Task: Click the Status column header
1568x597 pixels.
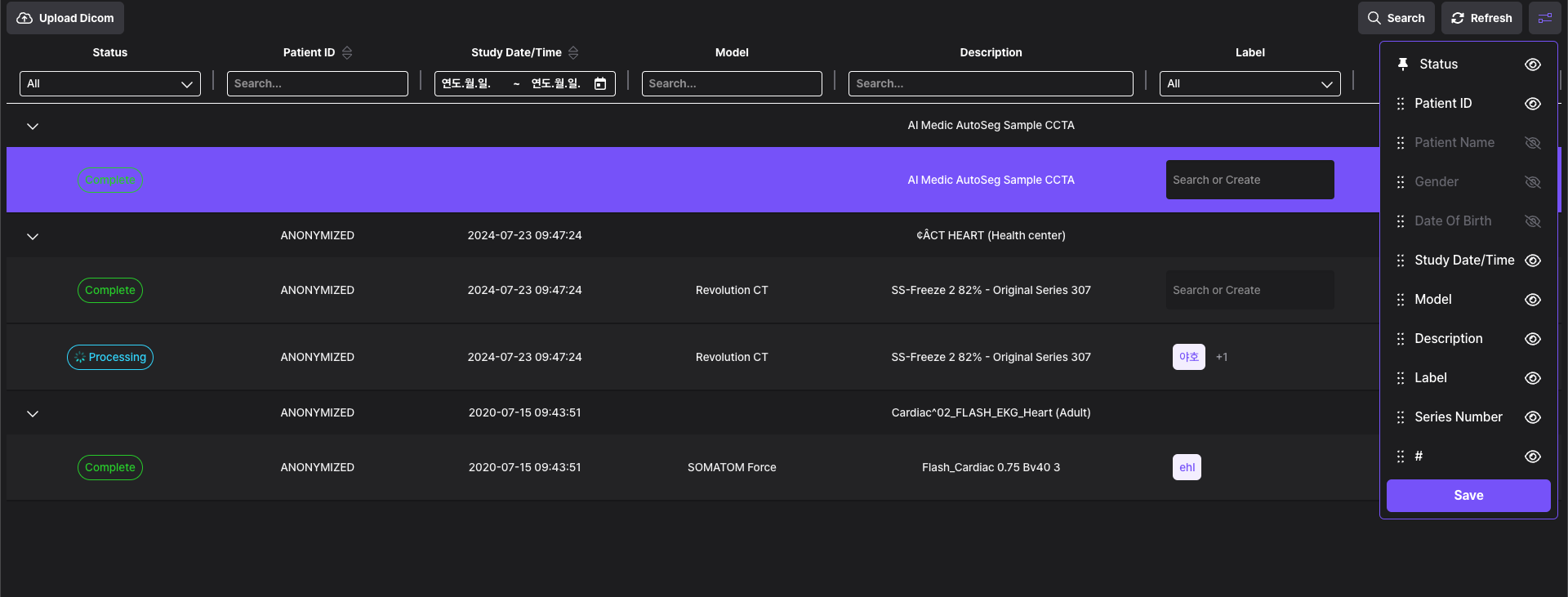Action: coord(110,52)
